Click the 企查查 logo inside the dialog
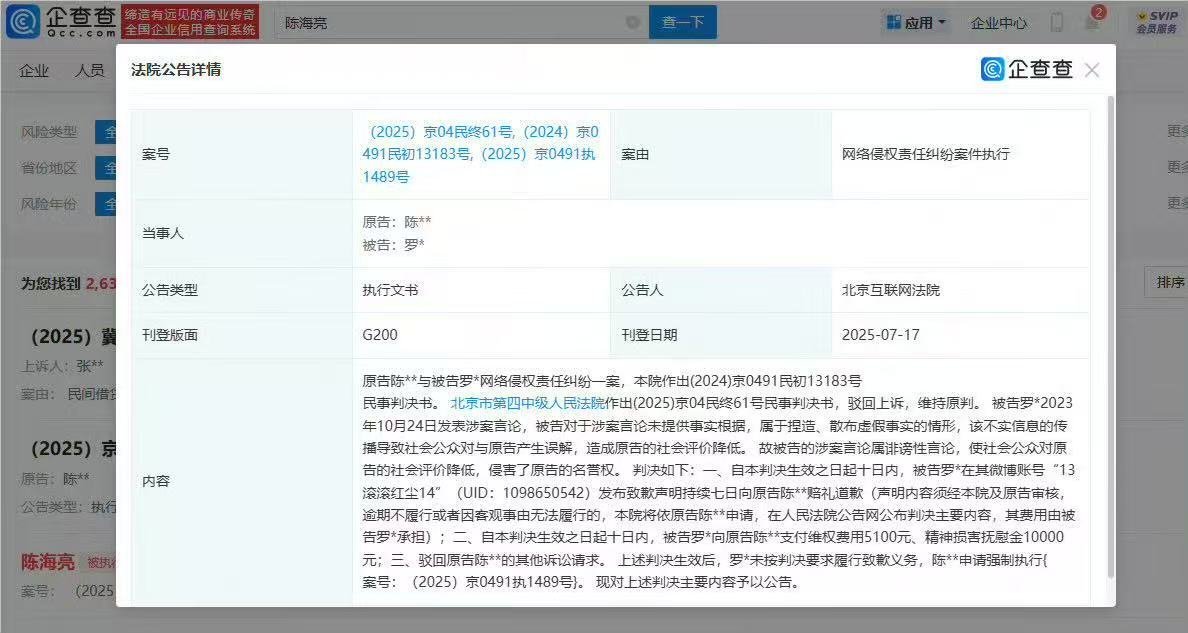Image resolution: width=1188 pixels, height=633 pixels. point(1027,69)
